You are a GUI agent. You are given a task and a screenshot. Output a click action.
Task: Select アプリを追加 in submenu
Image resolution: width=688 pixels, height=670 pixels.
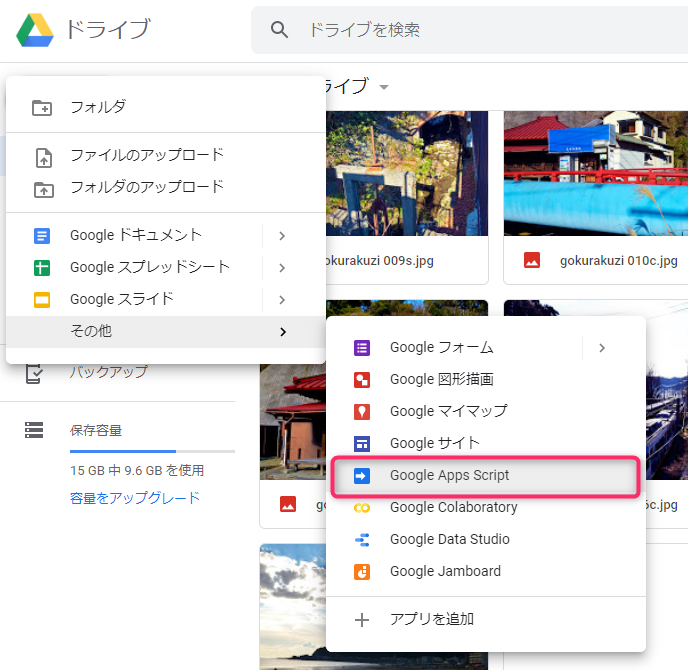[x=486, y=620]
